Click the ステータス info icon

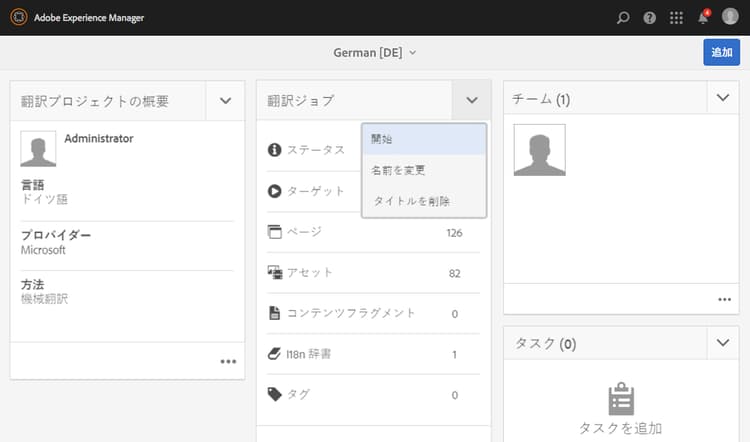(275, 150)
